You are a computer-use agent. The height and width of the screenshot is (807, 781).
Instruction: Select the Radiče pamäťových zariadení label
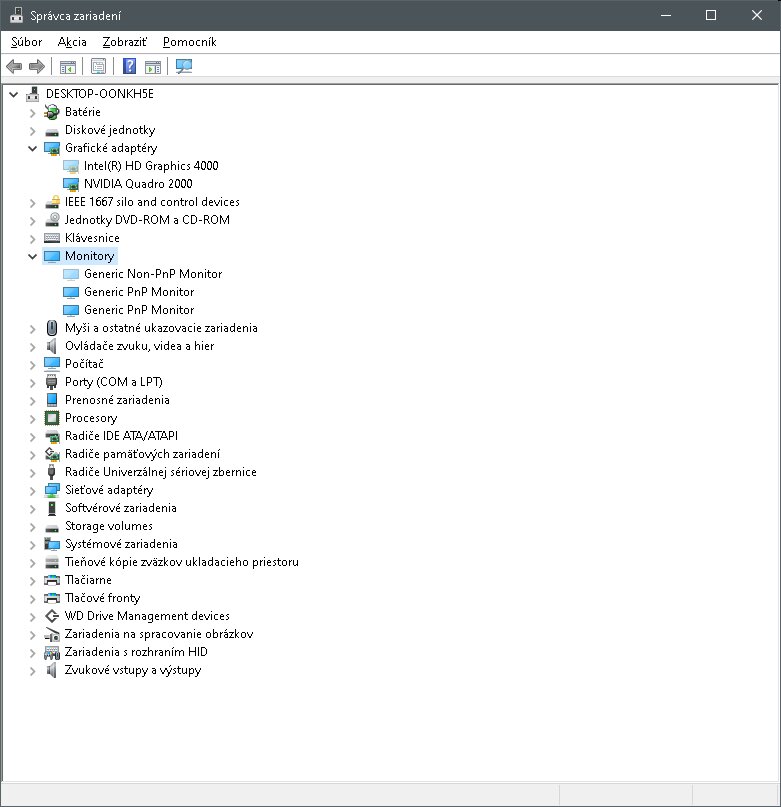tap(142, 454)
